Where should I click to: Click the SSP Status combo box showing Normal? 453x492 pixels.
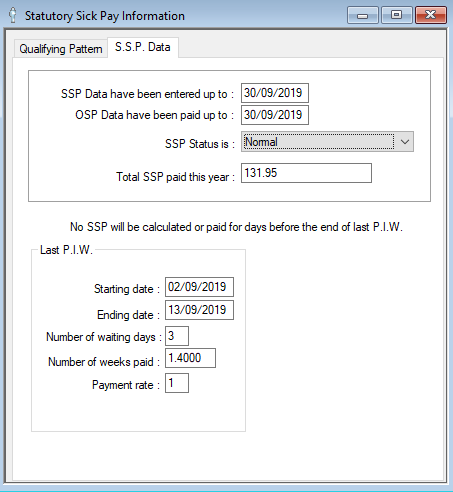pyautogui.click(x=327, y=142)
